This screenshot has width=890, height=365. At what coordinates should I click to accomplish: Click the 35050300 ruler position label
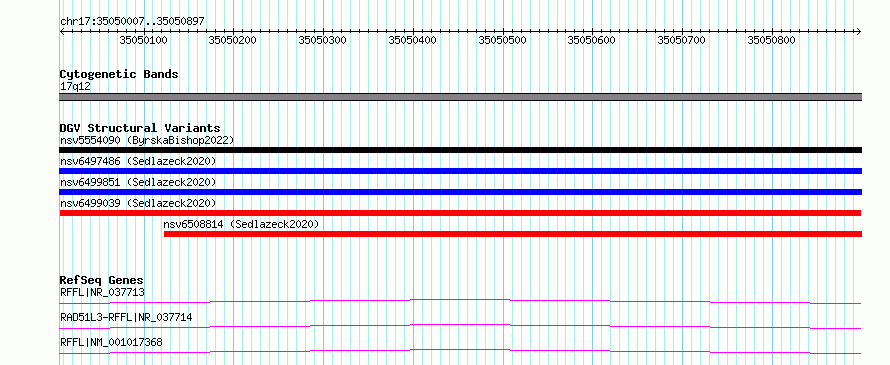[x=322, y=40]
